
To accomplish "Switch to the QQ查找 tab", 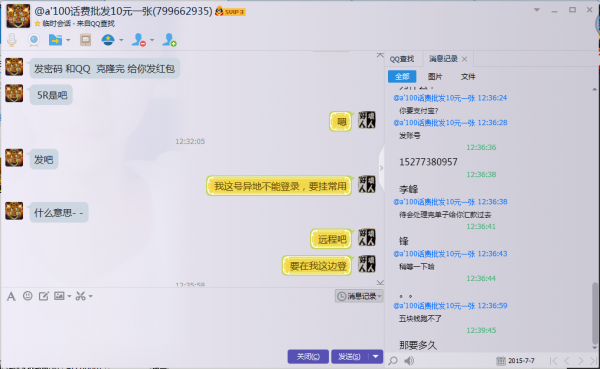I will tap(402, 59).
